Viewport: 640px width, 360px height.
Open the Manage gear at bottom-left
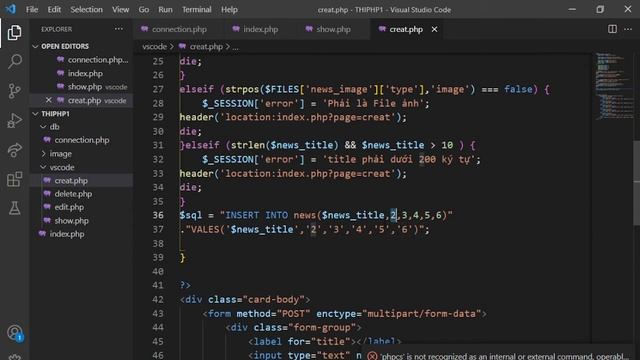tap(15, 357)
